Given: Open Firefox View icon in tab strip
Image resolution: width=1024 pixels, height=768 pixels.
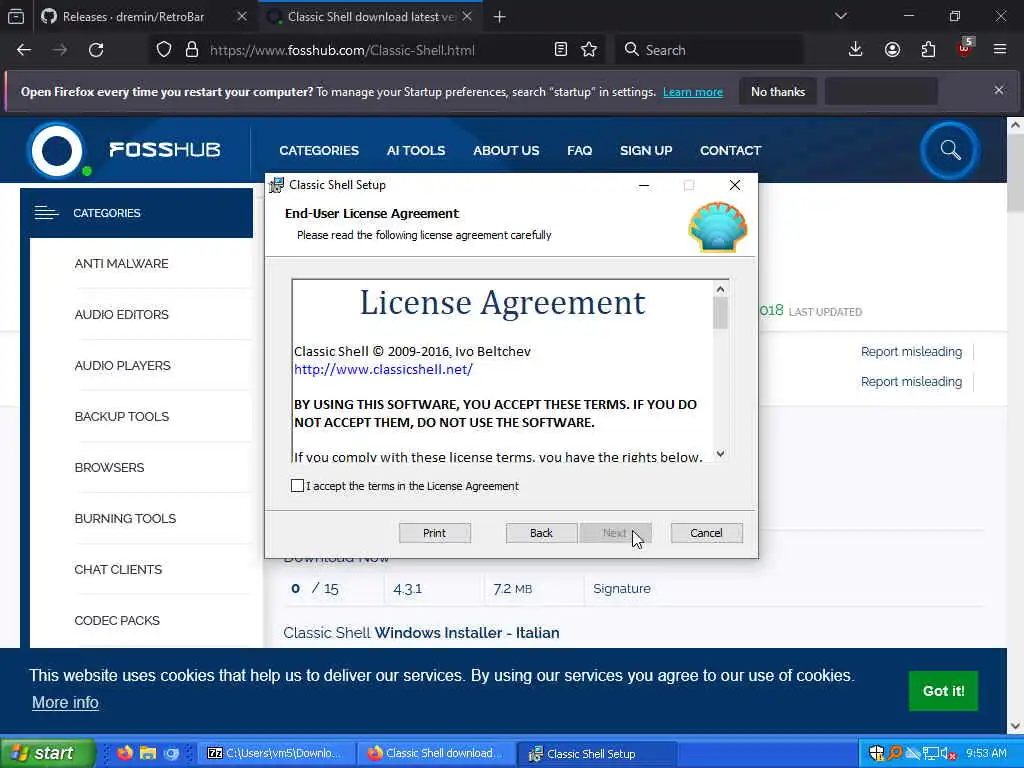Looking at the screenshot, I should coord(16,17).
